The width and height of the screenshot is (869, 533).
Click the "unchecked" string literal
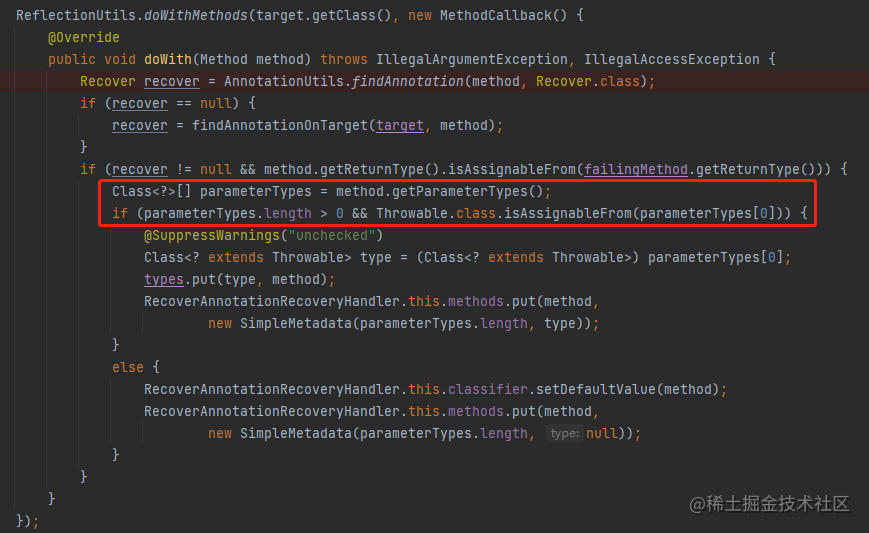point(331,235)
